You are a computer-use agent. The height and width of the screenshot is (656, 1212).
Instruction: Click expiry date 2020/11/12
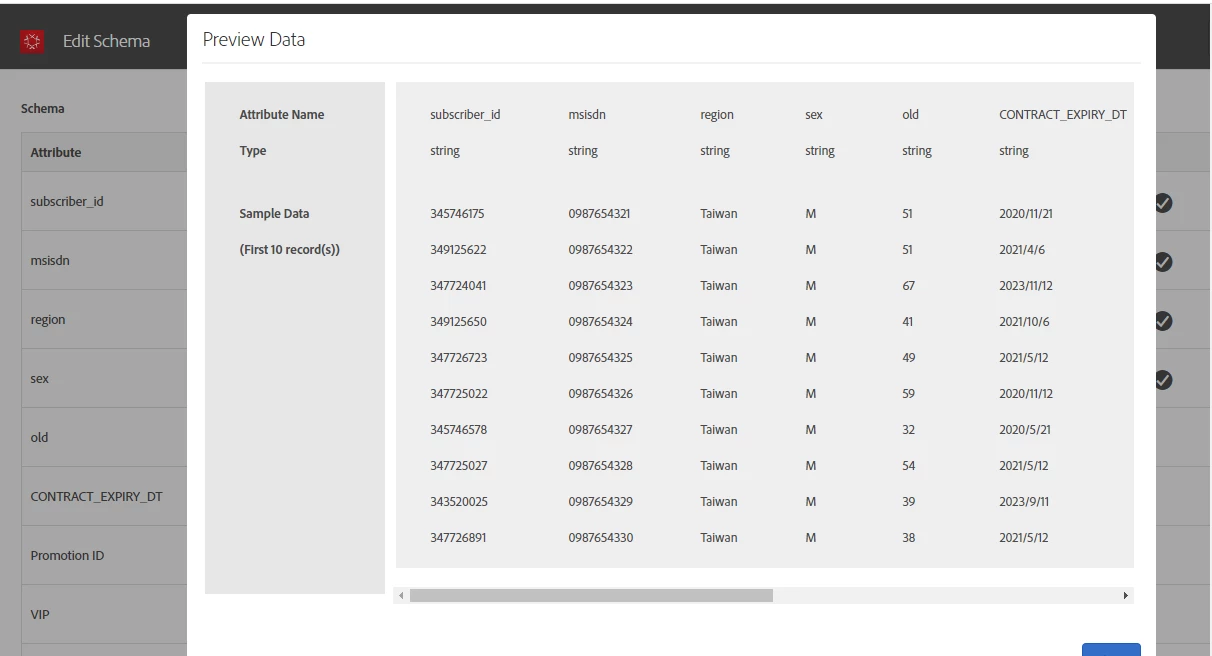pos(1026,394)
